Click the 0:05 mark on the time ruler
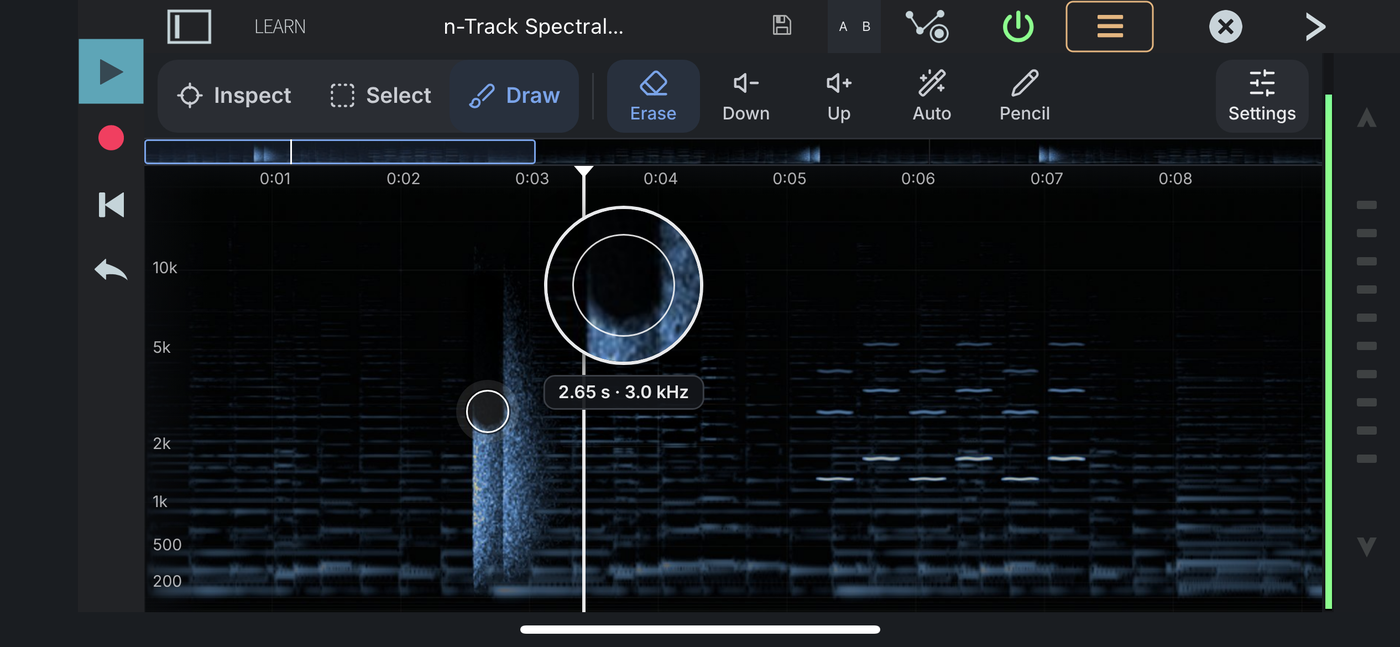The width and height of the screenshot is (1400, 647). tap(789, 179)
